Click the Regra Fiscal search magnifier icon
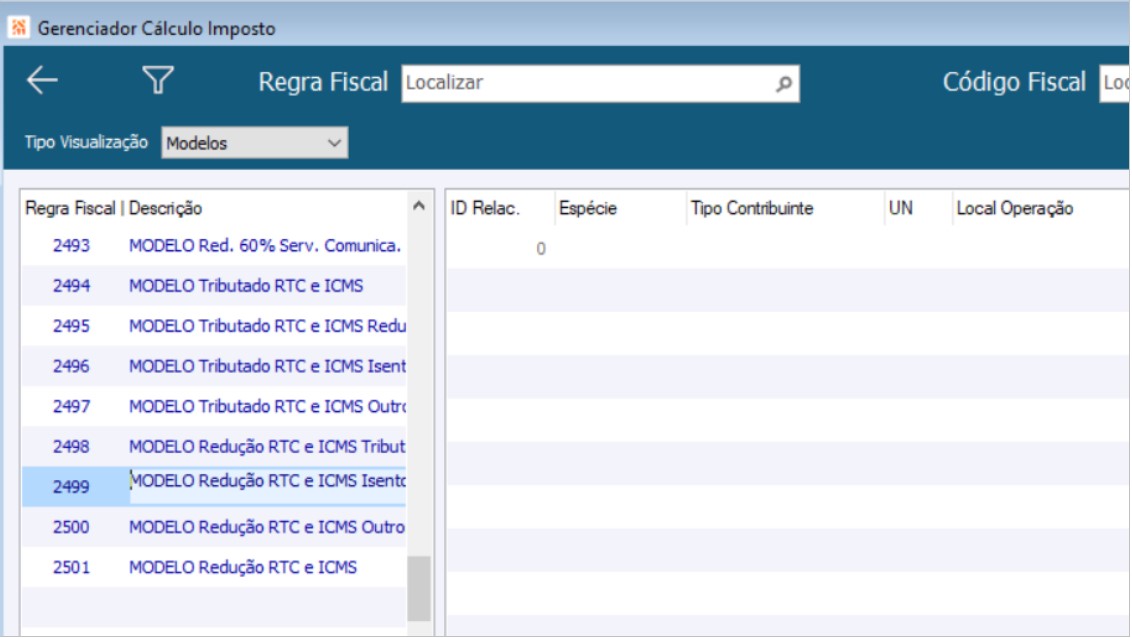The image size is (1132, 638). coord(784,84)
